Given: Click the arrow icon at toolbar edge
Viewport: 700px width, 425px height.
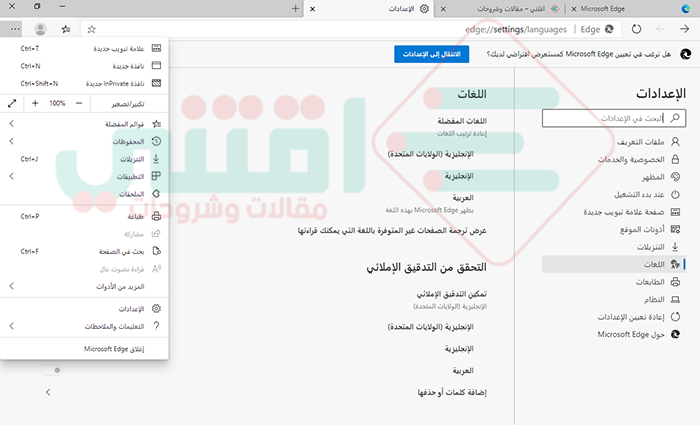Looking at the screenshot, I should 684,29.
